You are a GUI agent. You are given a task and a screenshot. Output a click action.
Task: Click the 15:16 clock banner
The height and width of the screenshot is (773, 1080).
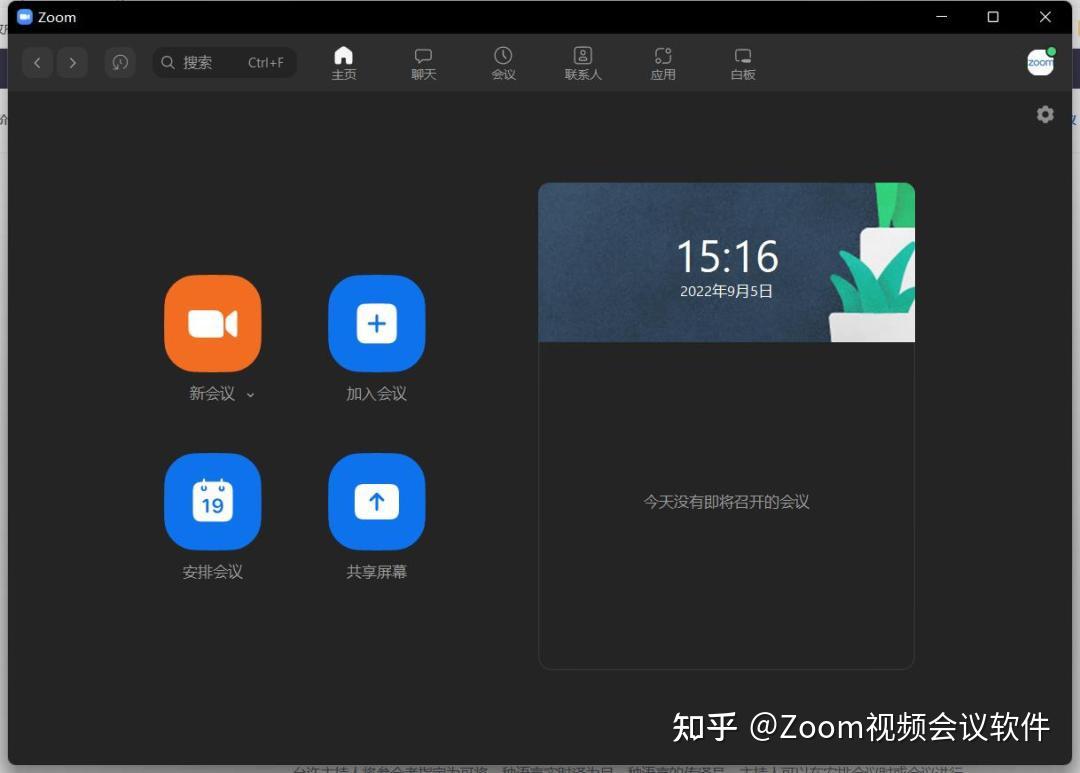click(x=727, y=262)
